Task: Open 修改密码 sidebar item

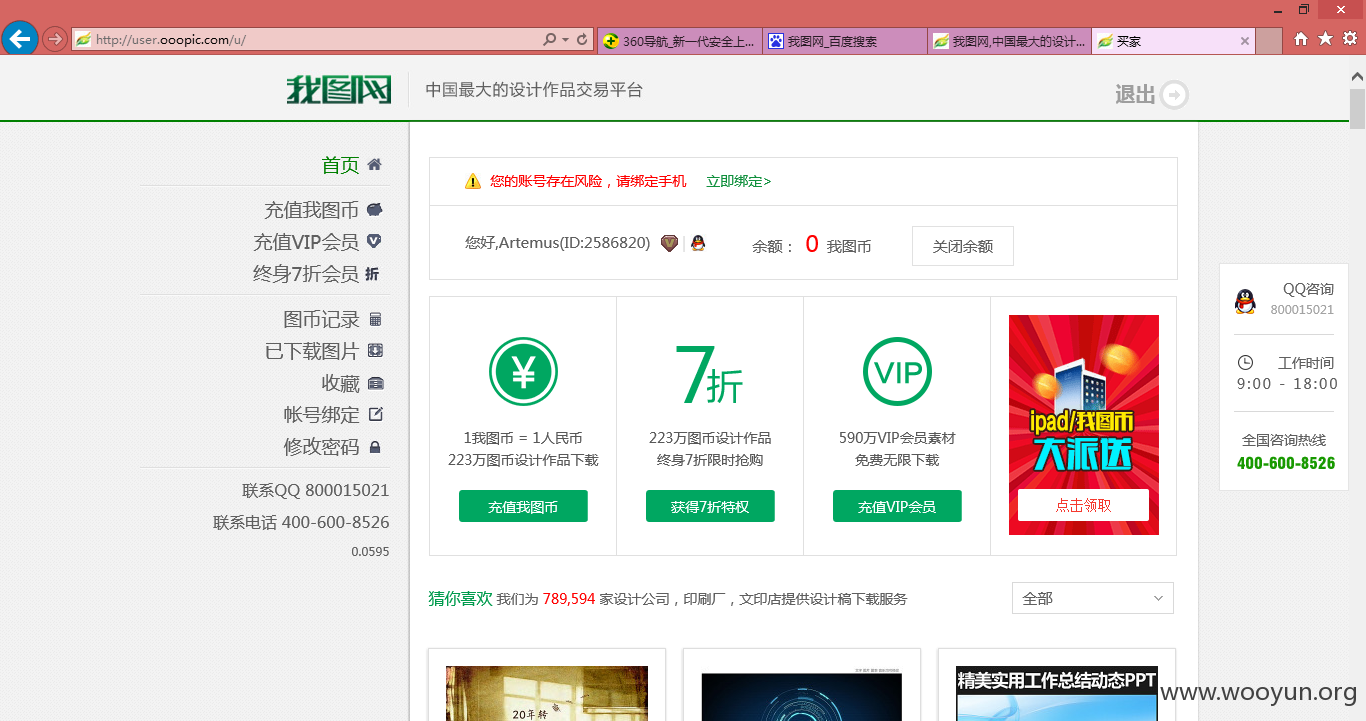Action: click(321, 447)
